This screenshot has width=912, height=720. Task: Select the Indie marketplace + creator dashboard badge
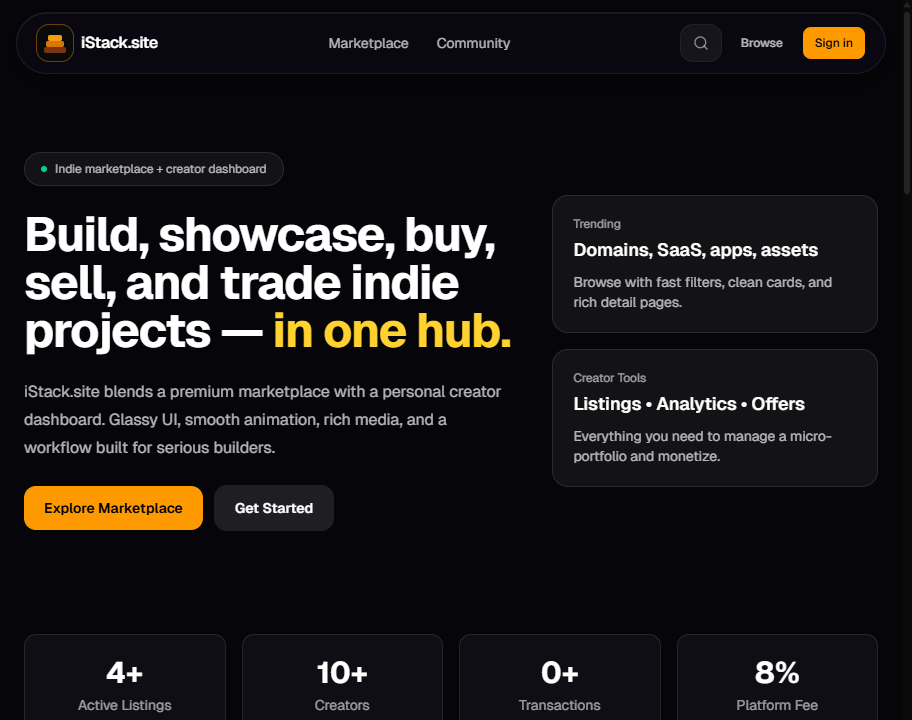coord(154,169)
